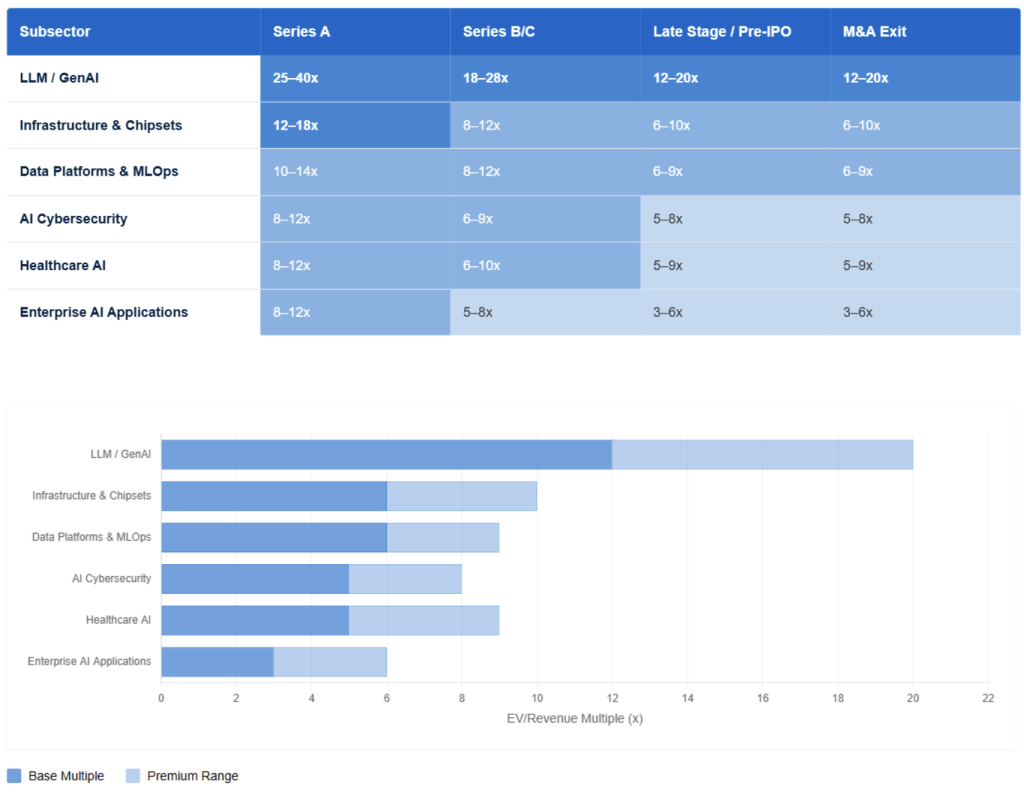Click the chart's LLM / GenAI axis label

pos(121,454)
